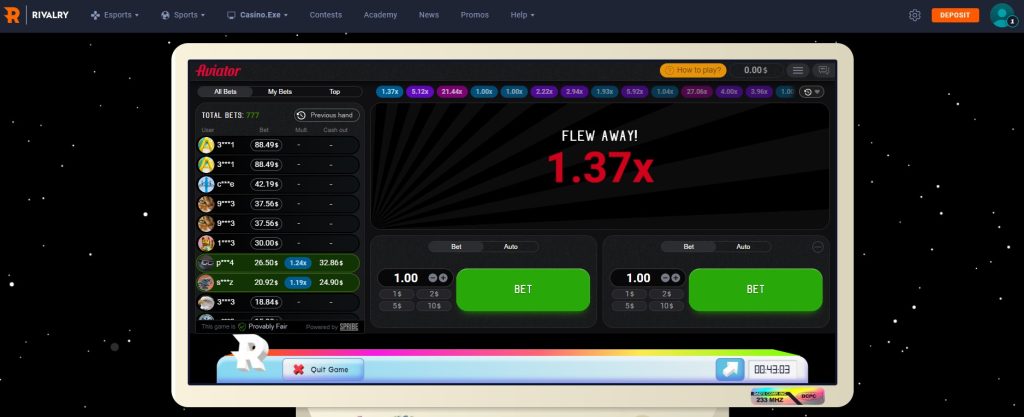Select the Top tab
1024x417 pixels.
point(334,92)
